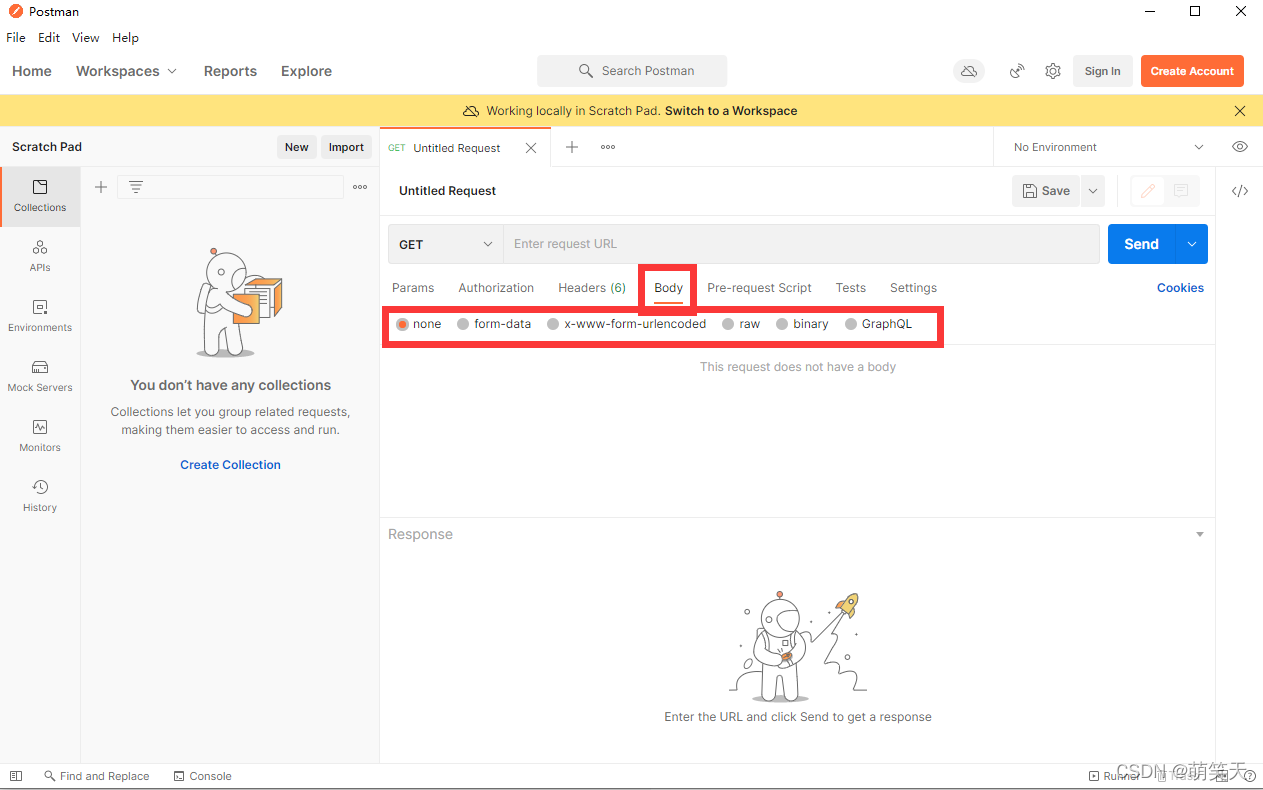
Task: Open the File menu
Action: (16, 38)
